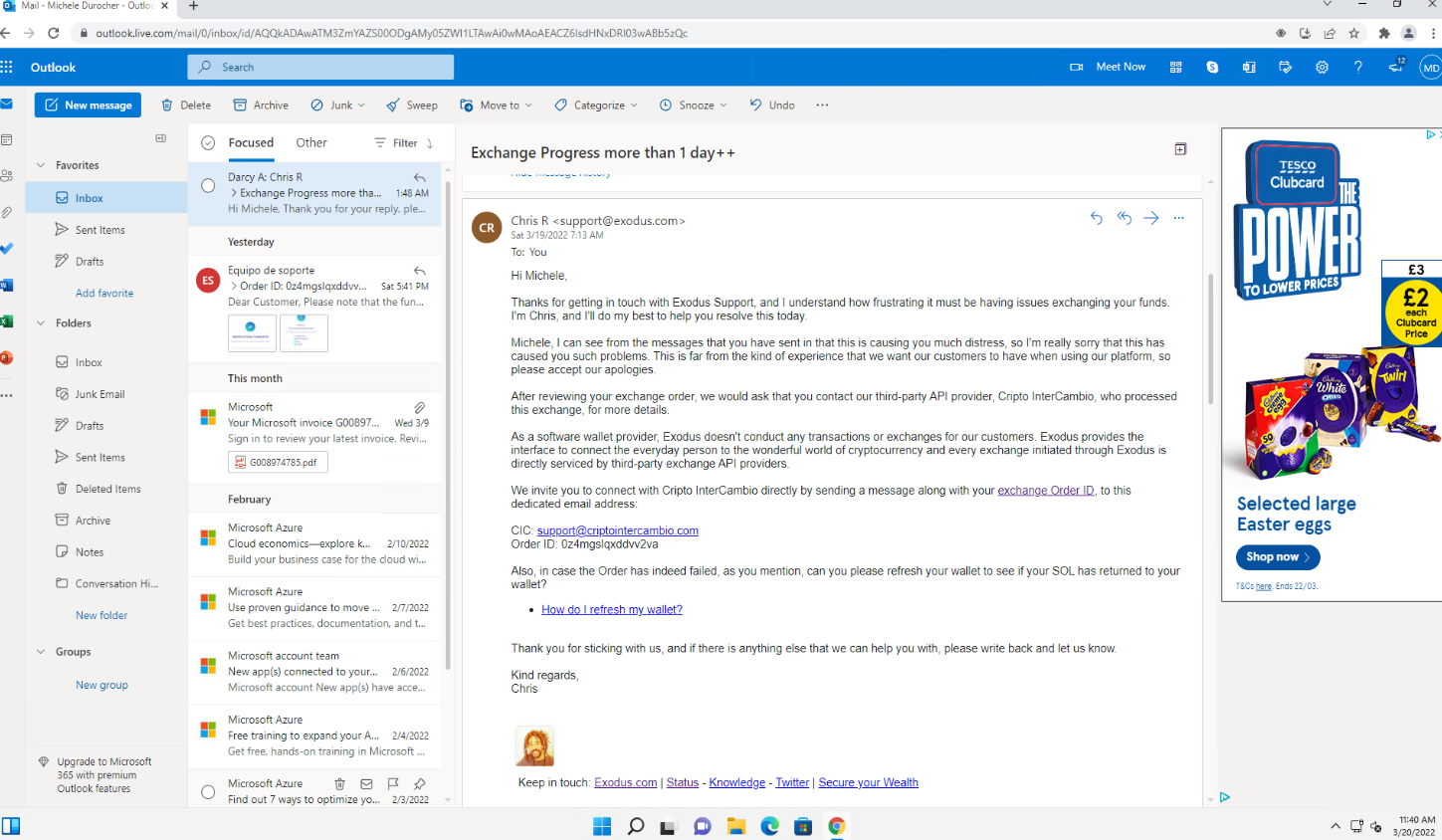Open Skype from the Outlook header
The height and width of the screenshot is (840, 1442).
coord(1212,67)
